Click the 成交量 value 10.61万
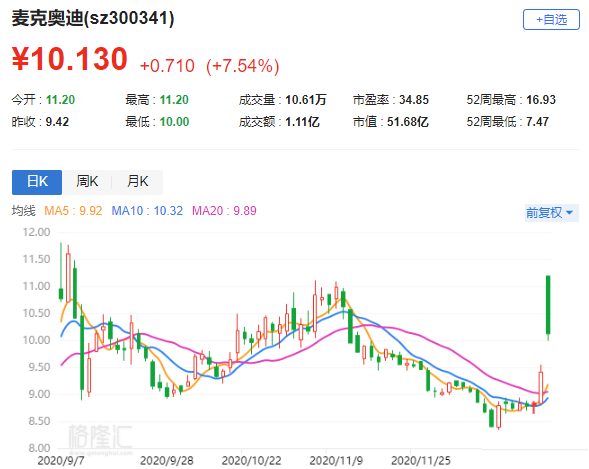Screen dimensions: 589x469 306,100
